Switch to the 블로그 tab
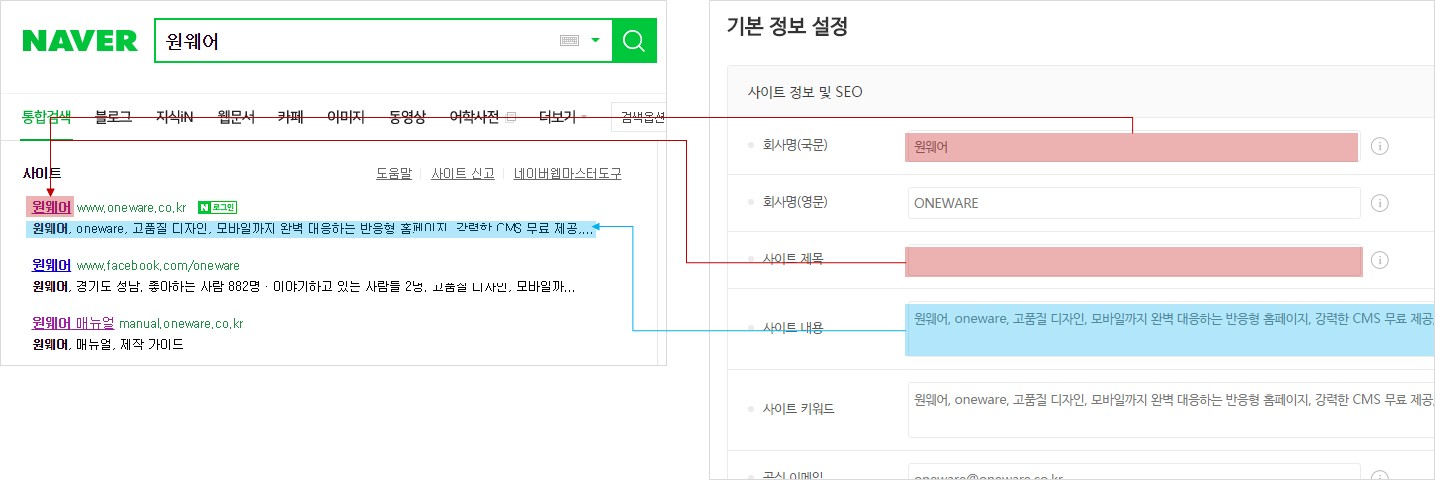 (113, 117)
